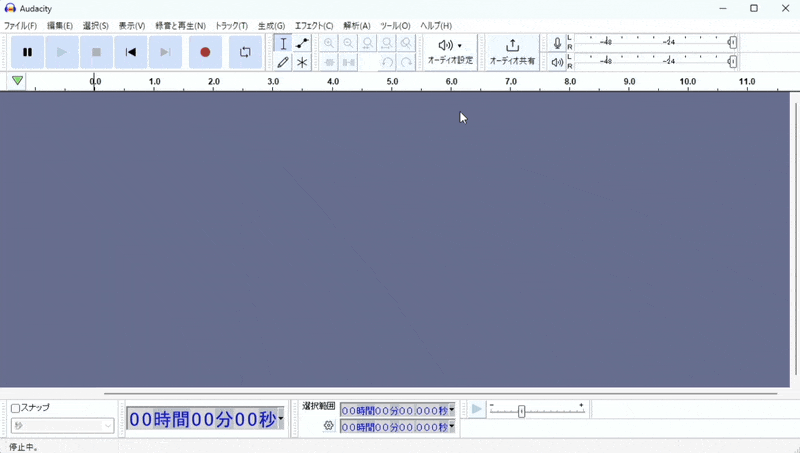This screenshot has height=453, width=800.
Task: Click the lower selection end time field
Action: click(394, 426)
